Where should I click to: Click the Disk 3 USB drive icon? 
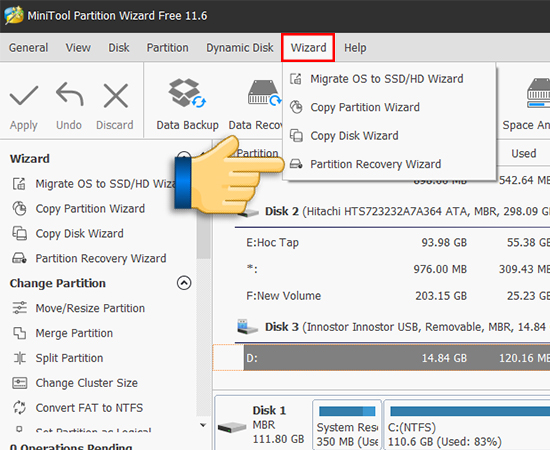point(247,327)
